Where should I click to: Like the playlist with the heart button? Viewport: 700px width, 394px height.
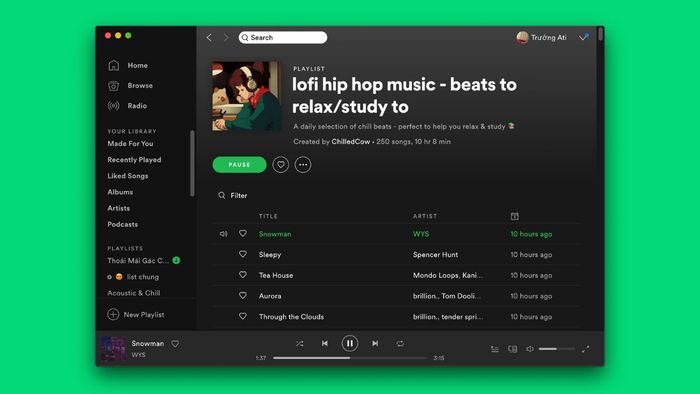pos(280,165)
